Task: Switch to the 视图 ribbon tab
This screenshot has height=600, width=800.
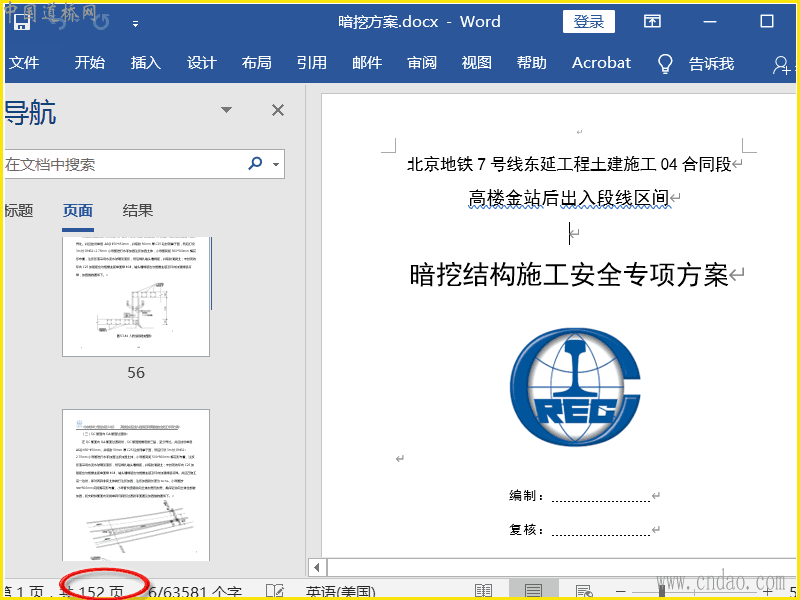Action: [477, 63]
